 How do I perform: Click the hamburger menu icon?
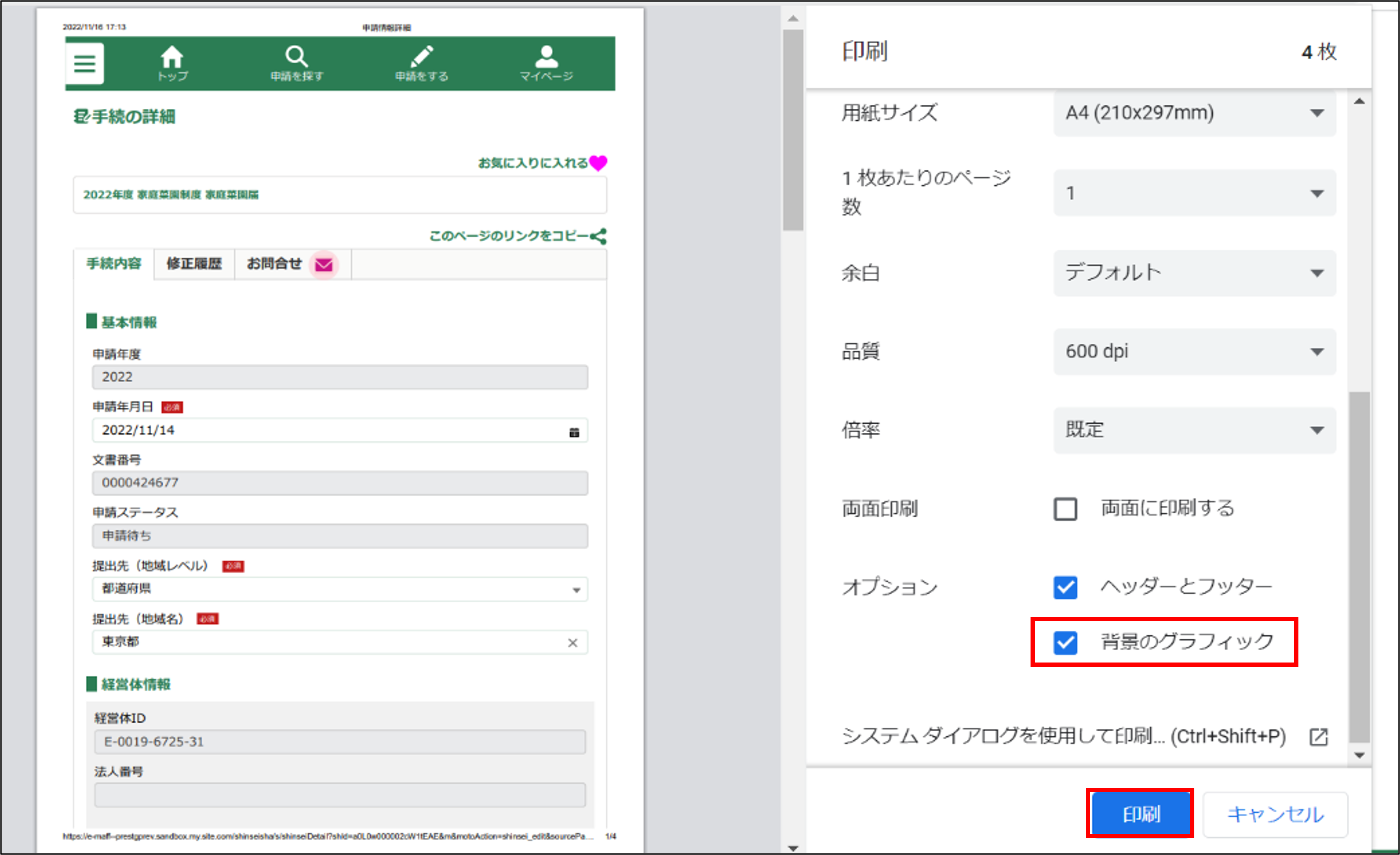pyautogui.click(x=85, y=63)
